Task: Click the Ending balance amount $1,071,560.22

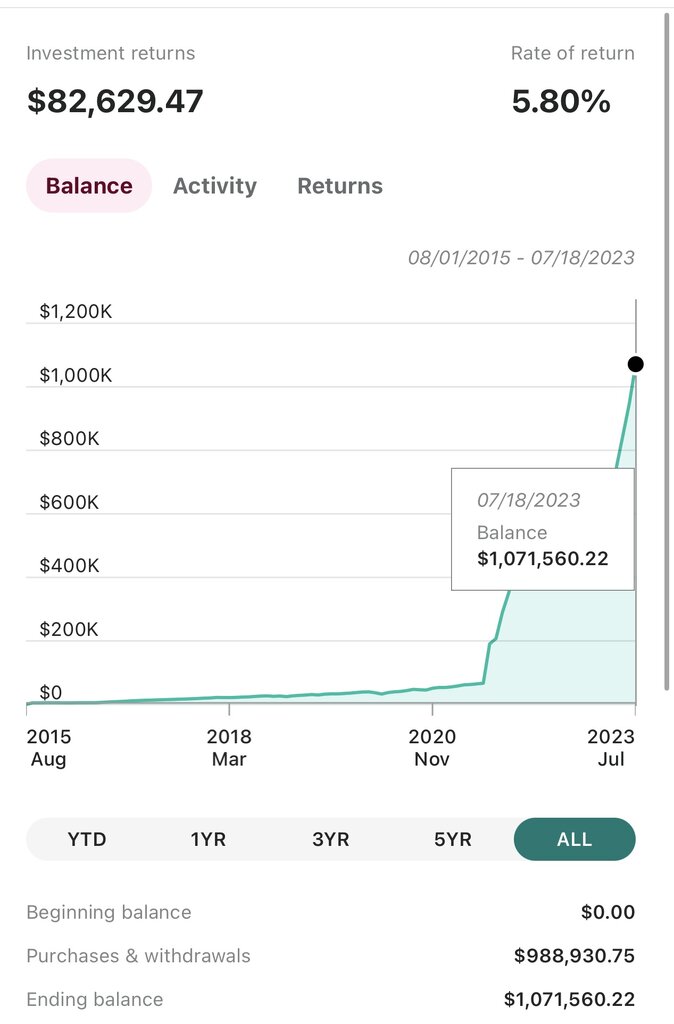Action: click(x=569, y=999)
